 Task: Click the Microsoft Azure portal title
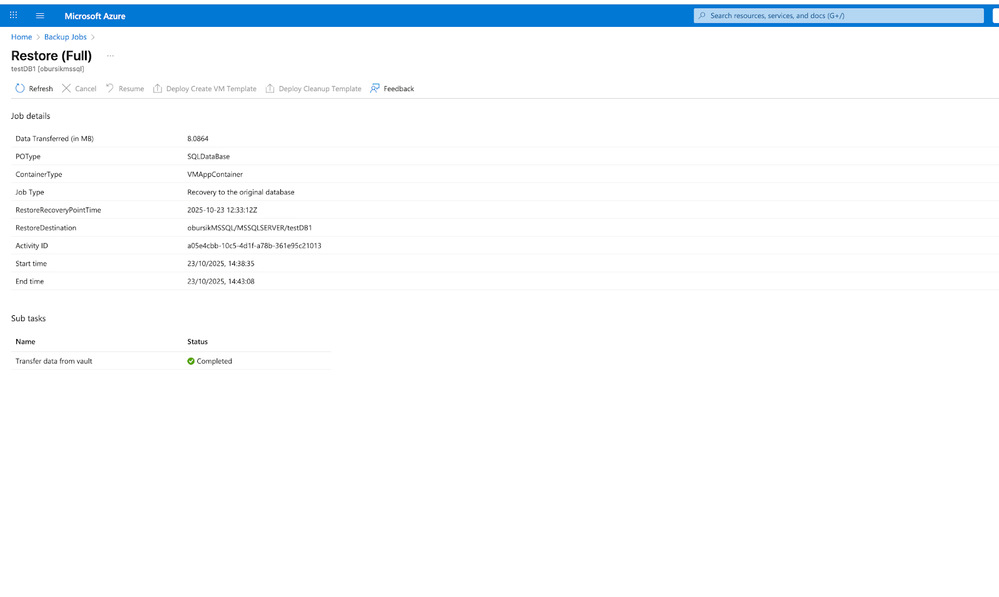(95, 16)
